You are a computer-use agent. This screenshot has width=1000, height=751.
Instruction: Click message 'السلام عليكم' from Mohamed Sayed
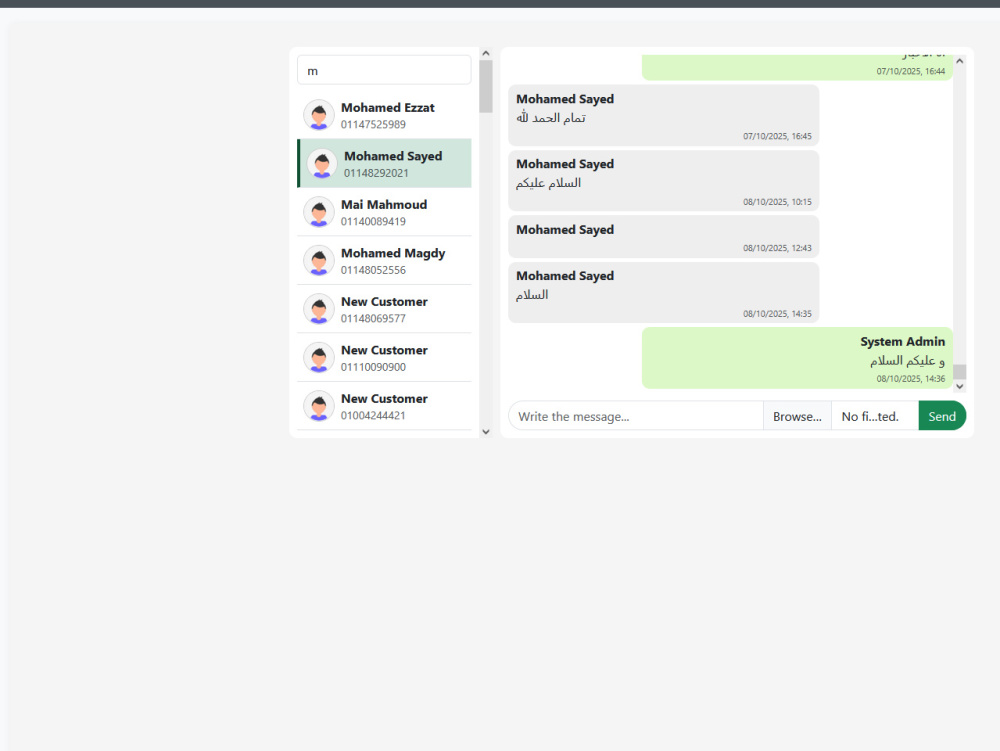pyautogui.click(x=548, y=183)
